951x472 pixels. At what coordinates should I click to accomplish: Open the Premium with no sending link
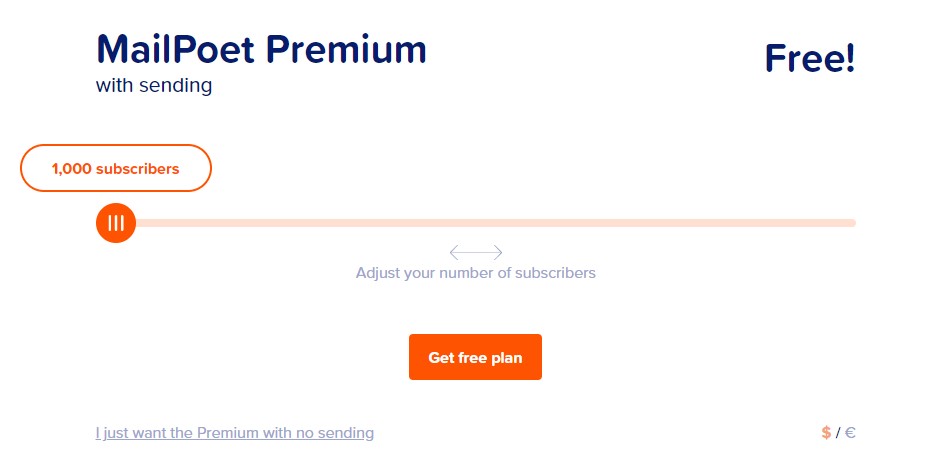(235, 433)
